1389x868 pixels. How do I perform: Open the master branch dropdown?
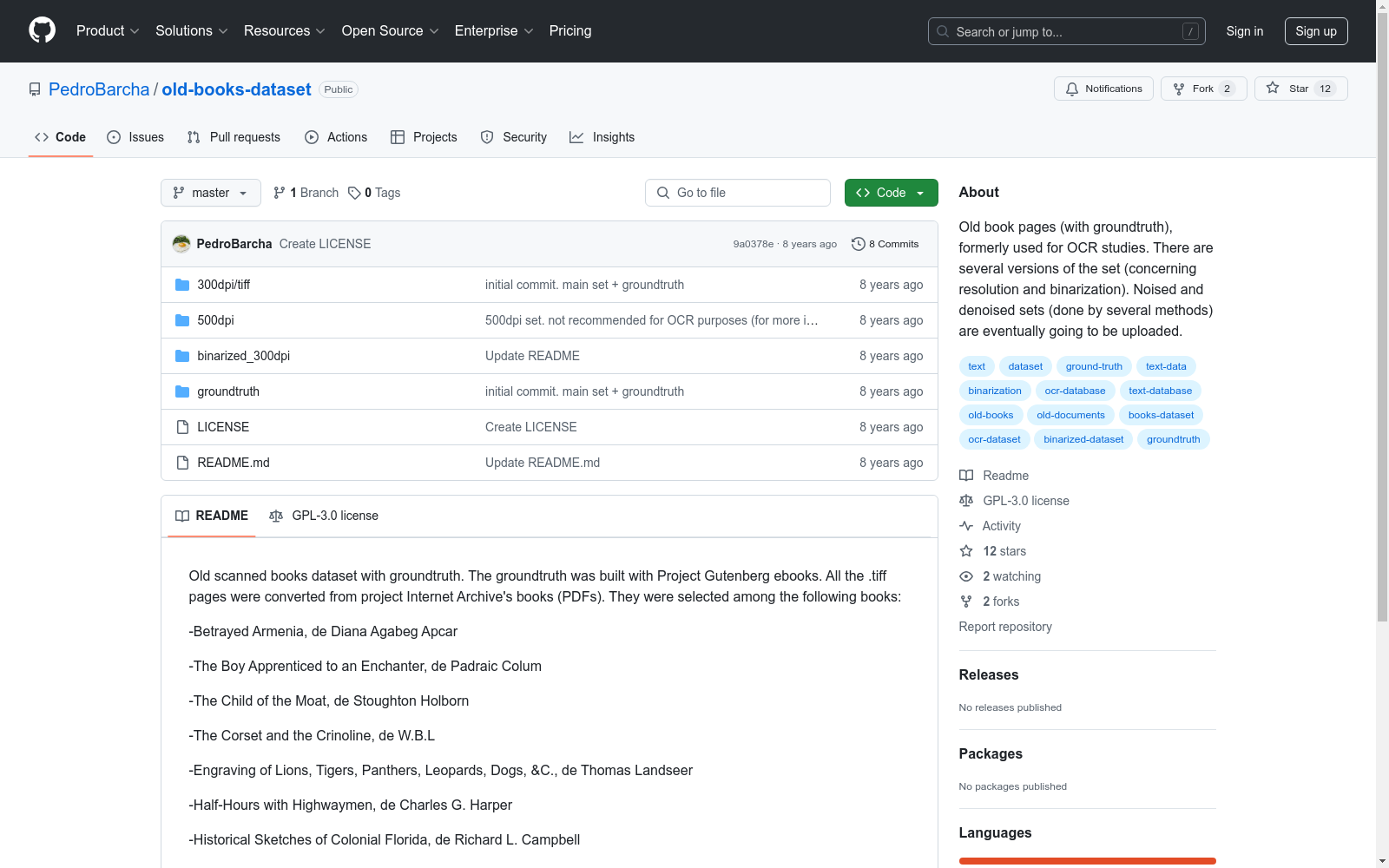(x=211, y=193)
